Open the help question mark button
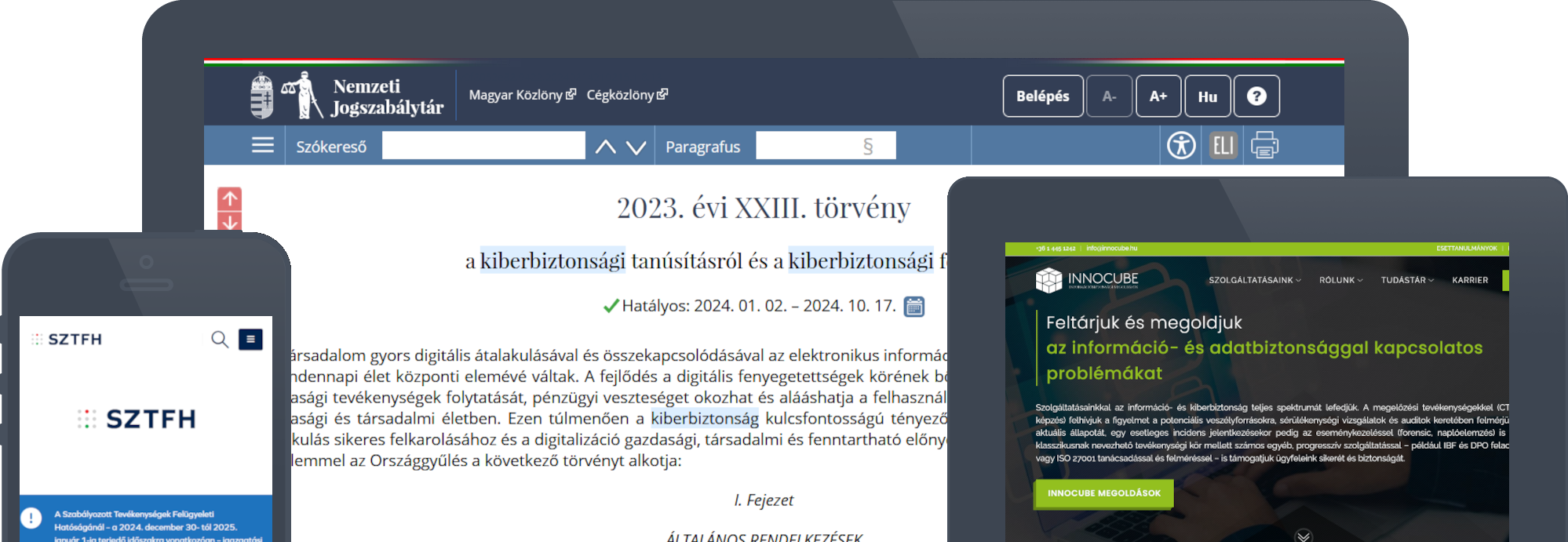The height and width of the screenshot is (542, 1568). (1256, 96)
